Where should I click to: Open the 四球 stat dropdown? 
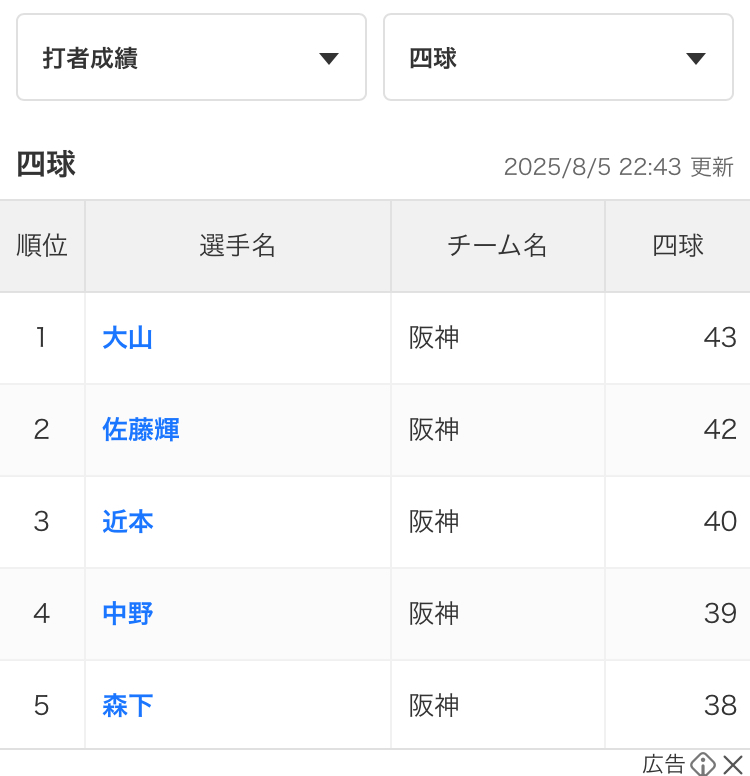click(558, 58)
